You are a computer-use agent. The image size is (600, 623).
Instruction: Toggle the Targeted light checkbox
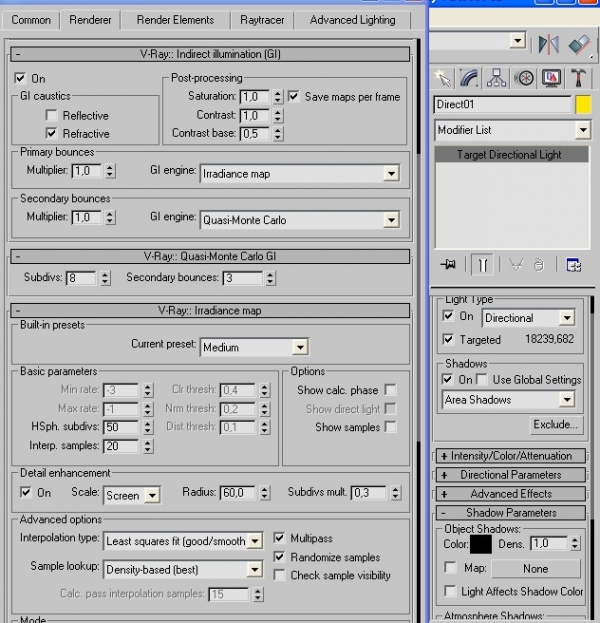coord(448,340)
